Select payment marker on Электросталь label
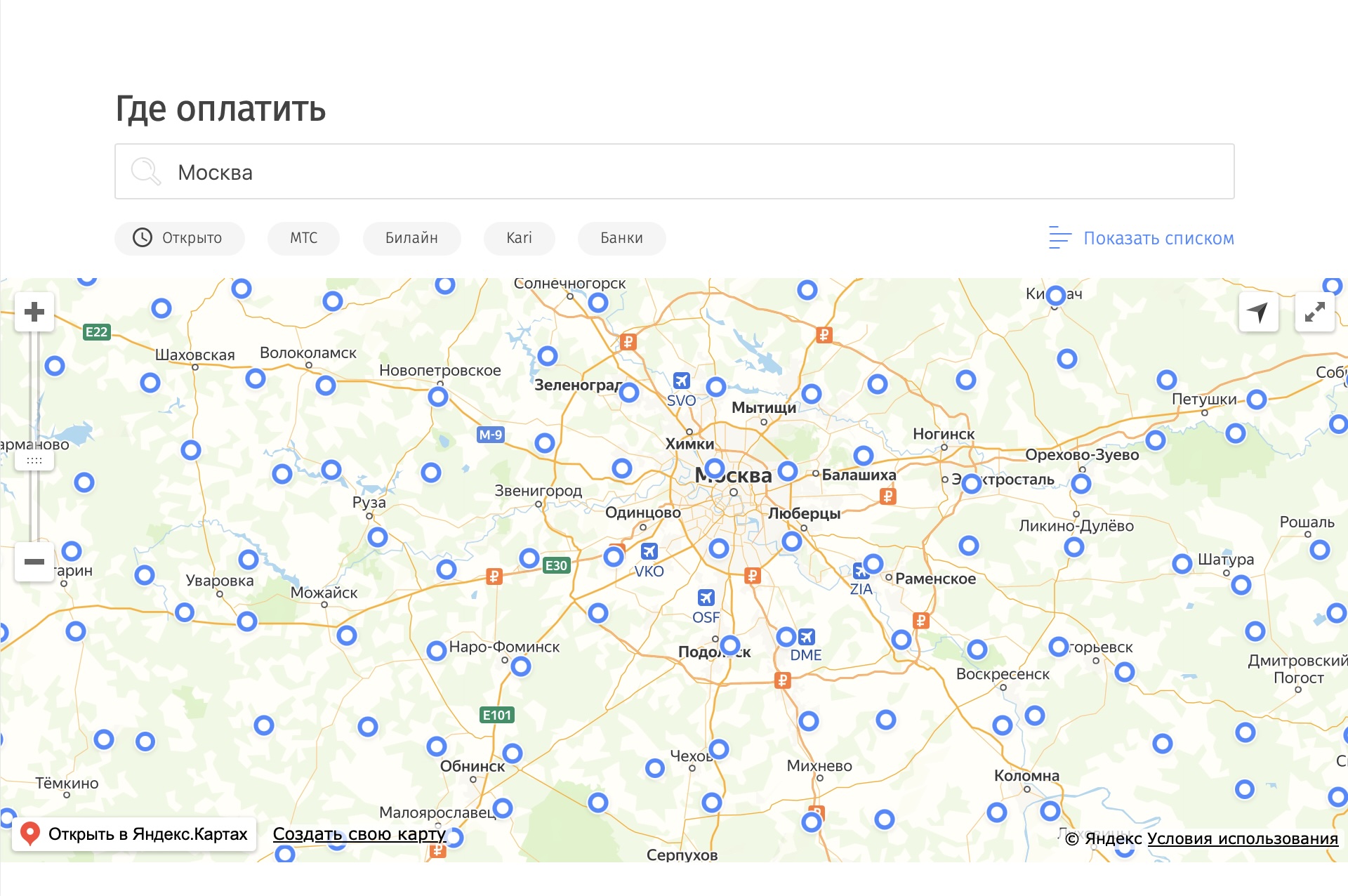 [972, 483]
